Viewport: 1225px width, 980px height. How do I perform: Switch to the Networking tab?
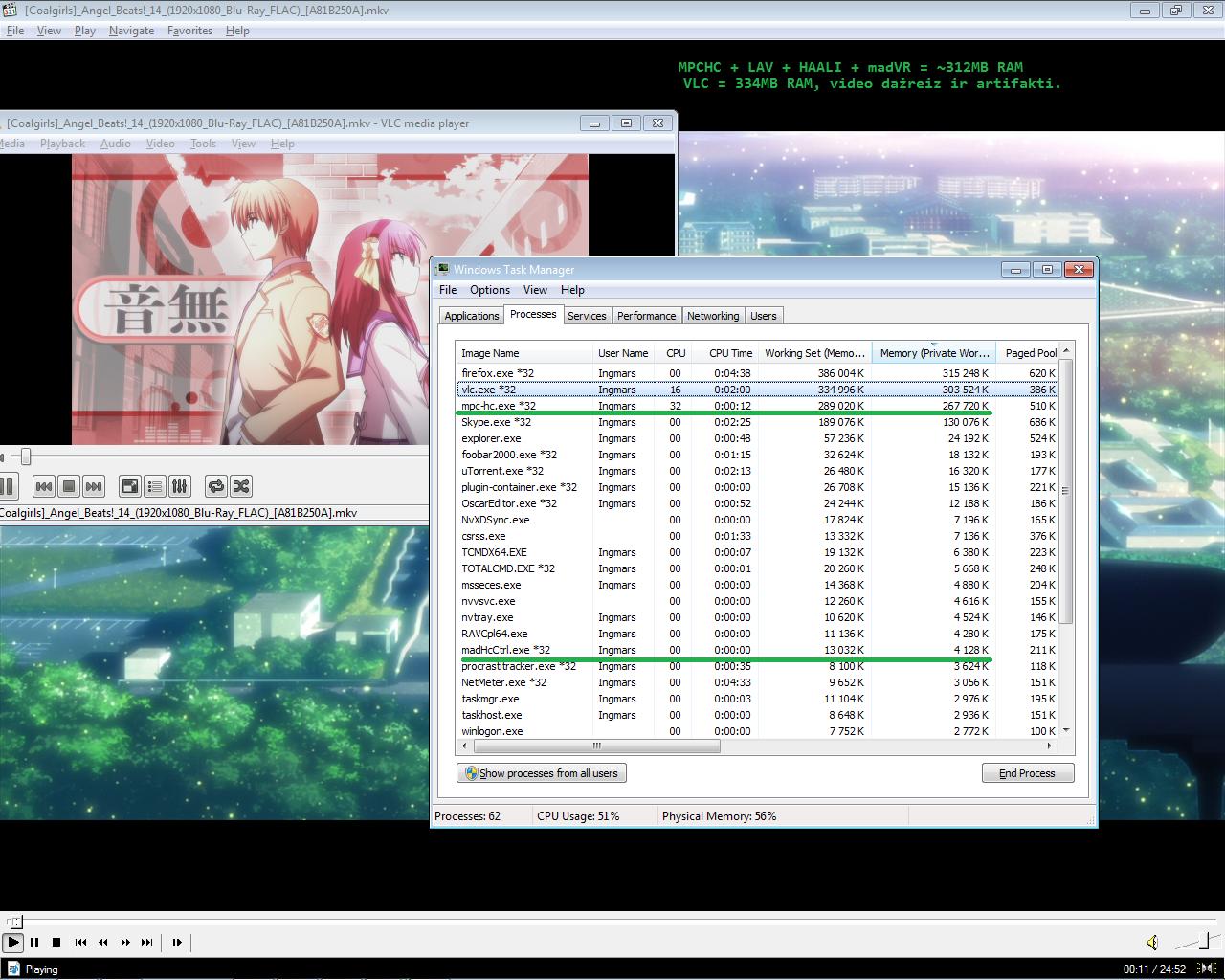[x=713, y=316]
